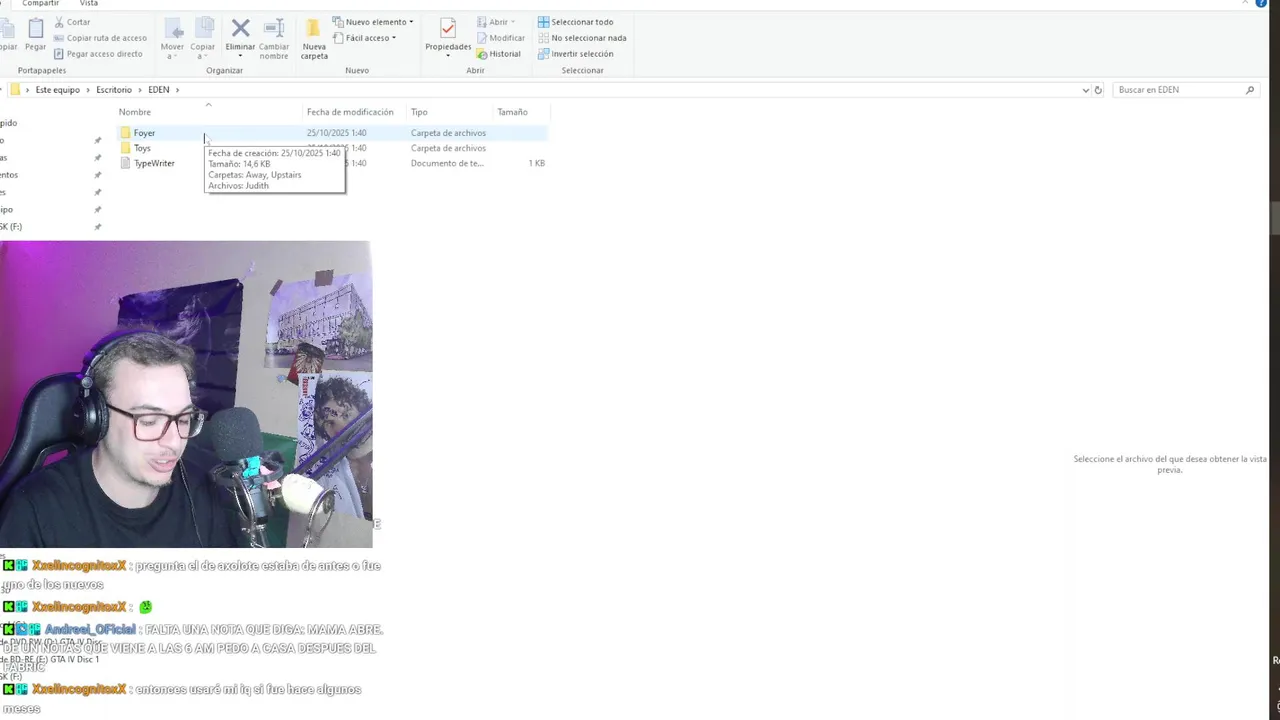The image size is (1280, 720).
Task: Click the TypeWriter document icon
Action: click(125, 163)
